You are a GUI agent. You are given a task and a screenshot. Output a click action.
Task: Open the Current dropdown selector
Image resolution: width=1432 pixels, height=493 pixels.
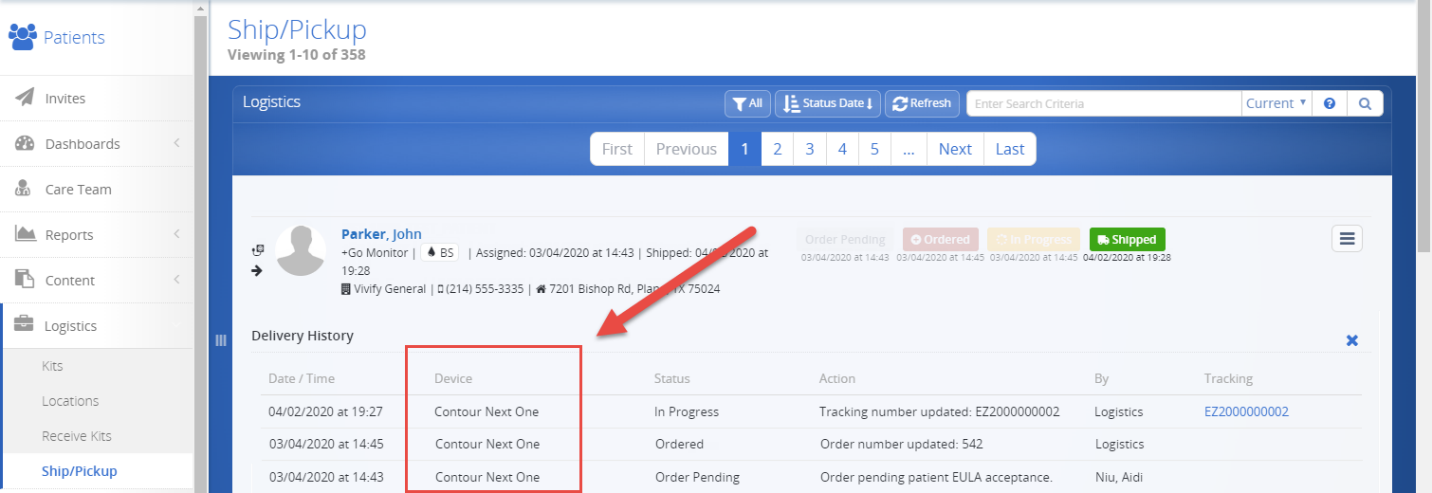(1276, 104)
